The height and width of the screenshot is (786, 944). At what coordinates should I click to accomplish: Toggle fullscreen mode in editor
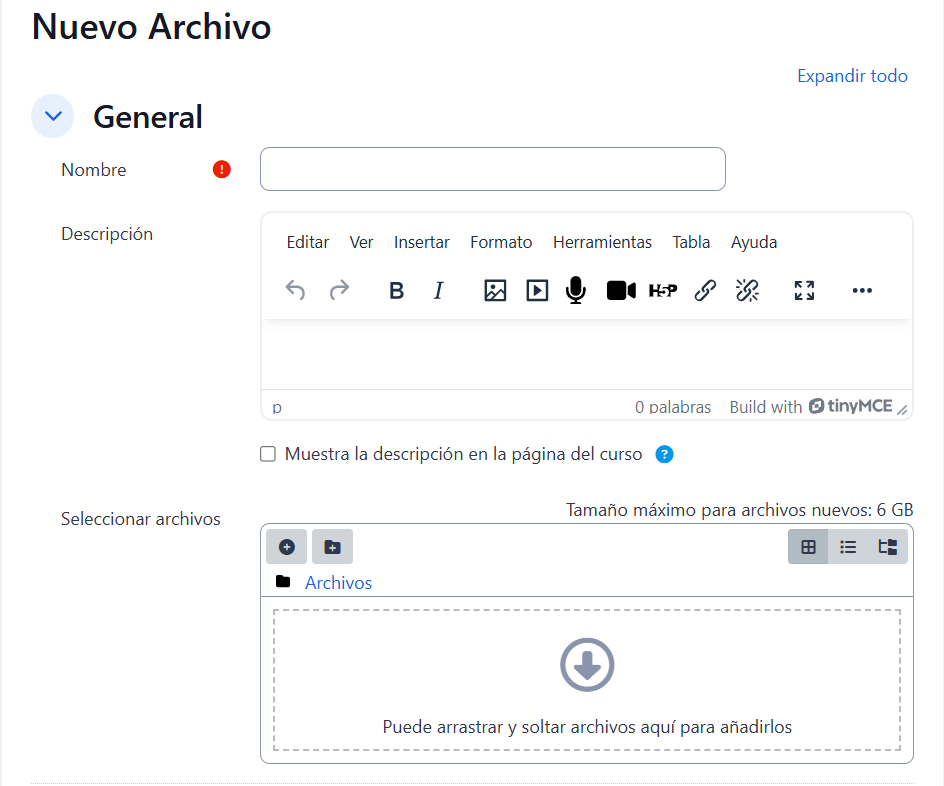click(x=804, y=291)
